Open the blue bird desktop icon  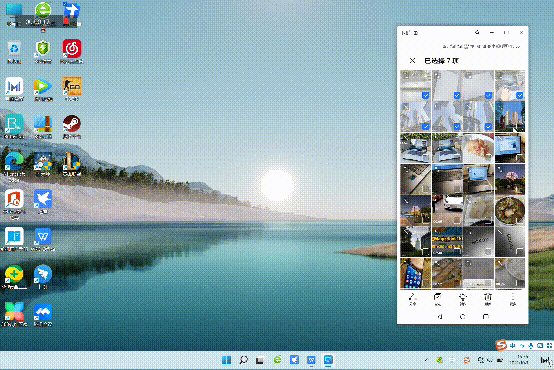coord(43,201)
